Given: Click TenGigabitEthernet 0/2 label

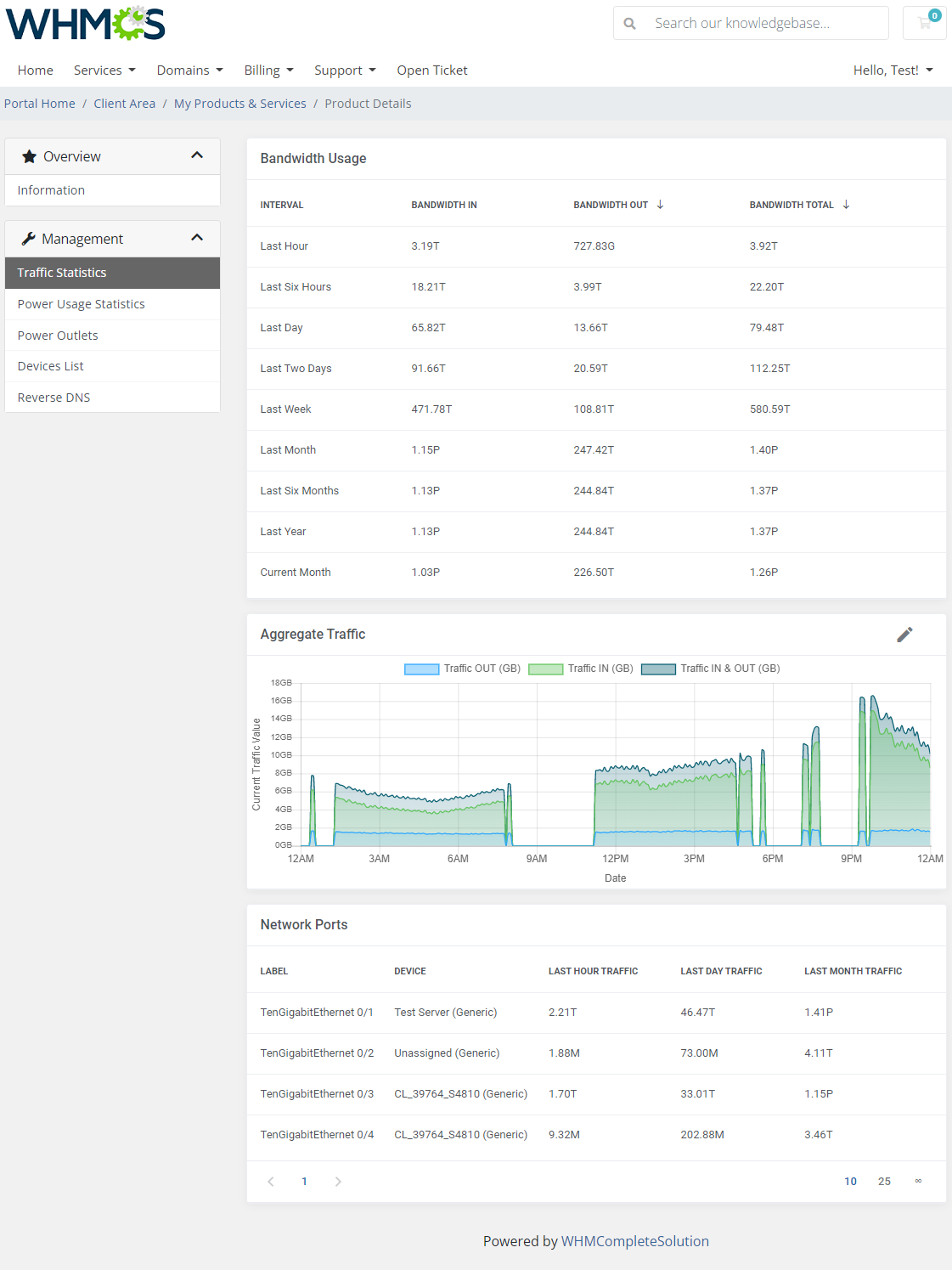Looking at the screenshot, I should (317, 1053).
